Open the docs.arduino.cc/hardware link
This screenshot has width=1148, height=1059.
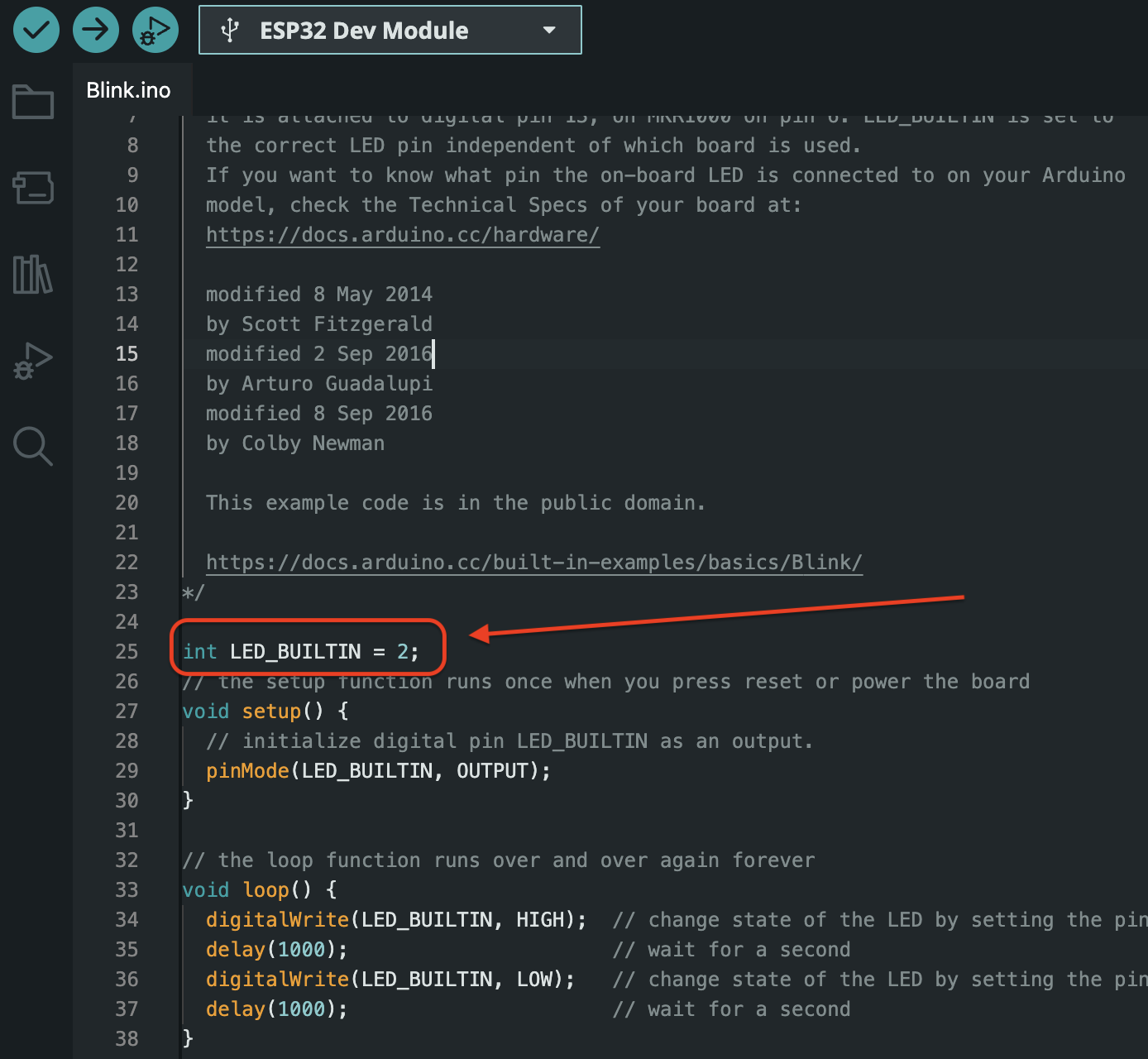coord(403,235)
